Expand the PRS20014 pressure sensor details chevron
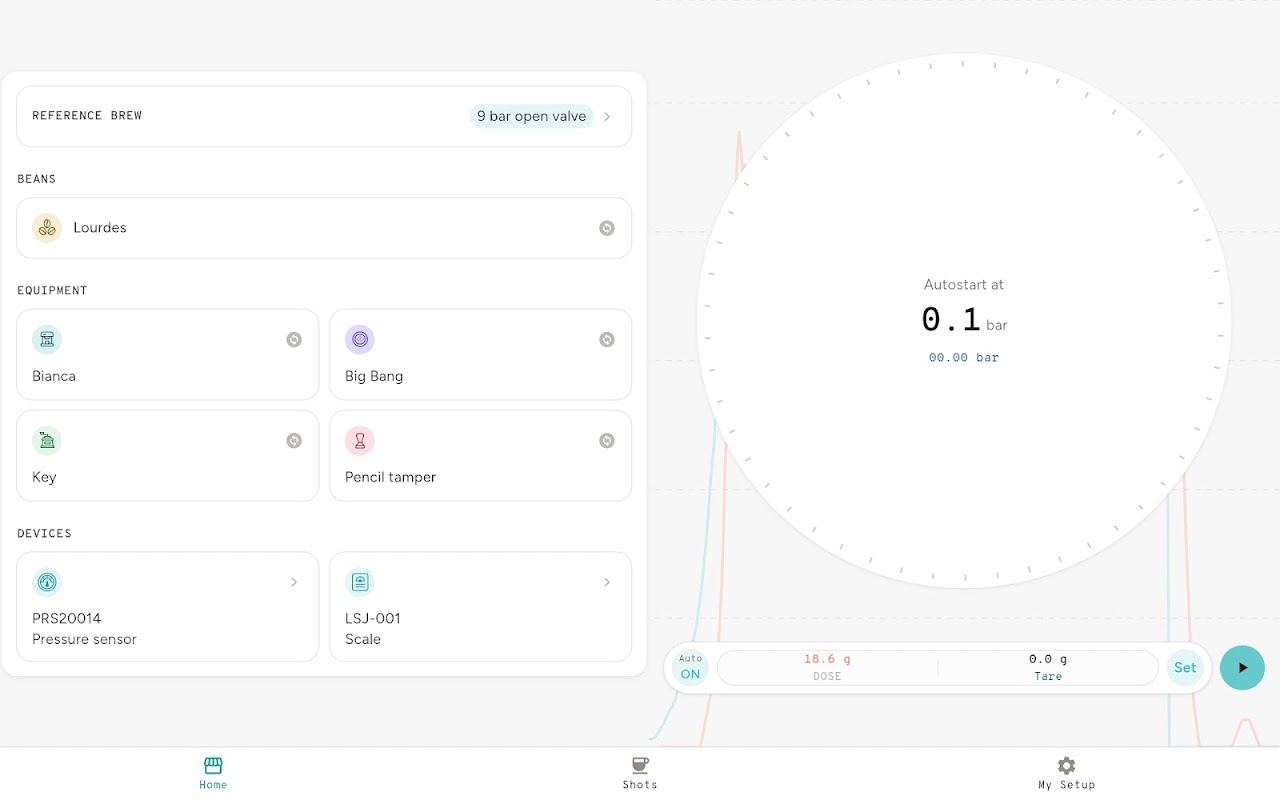 click(294, 582)
